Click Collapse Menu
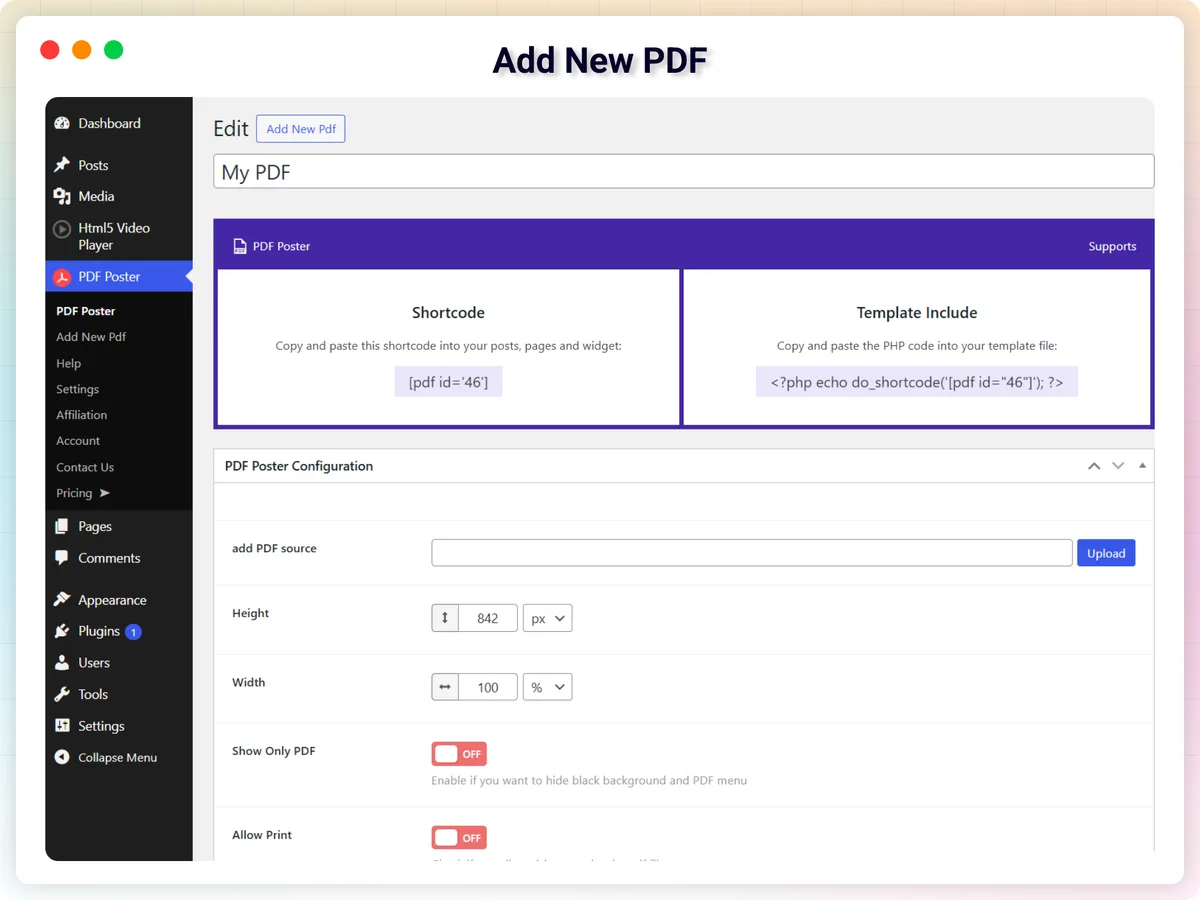The width and height of the screenshot is (1200, 900). pos(119,757)
